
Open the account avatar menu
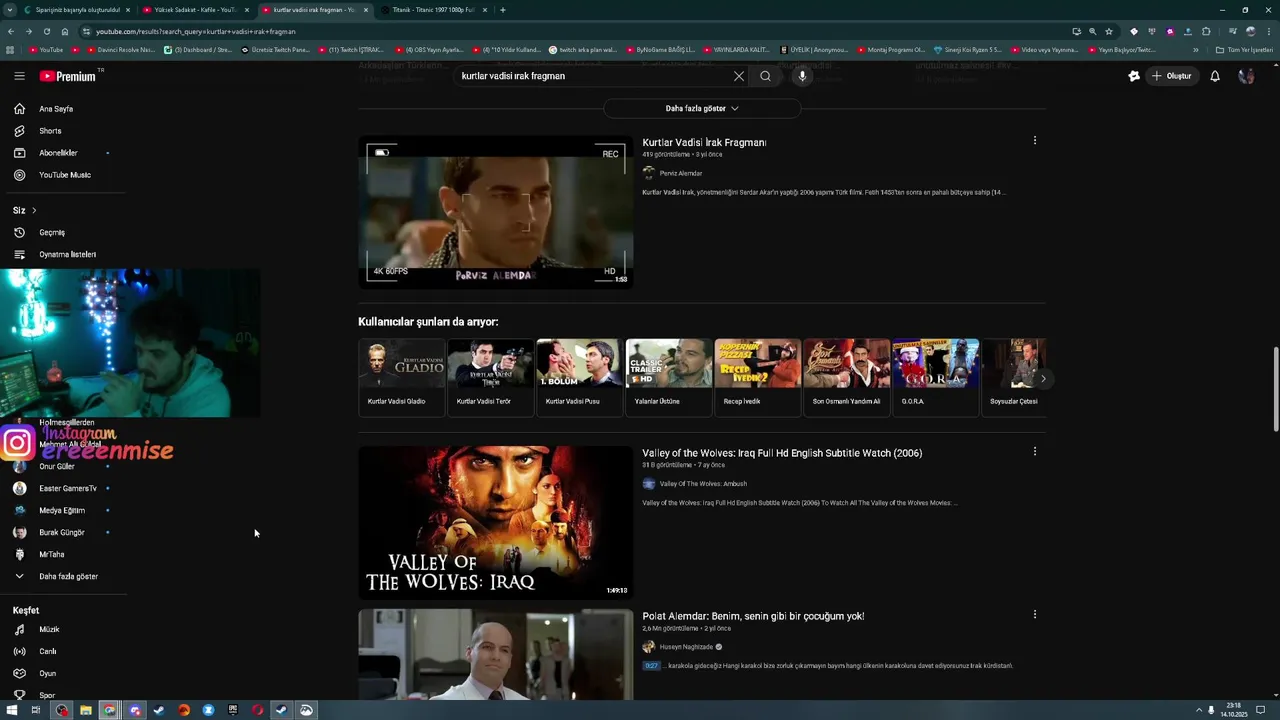[x=1246, y=76]
